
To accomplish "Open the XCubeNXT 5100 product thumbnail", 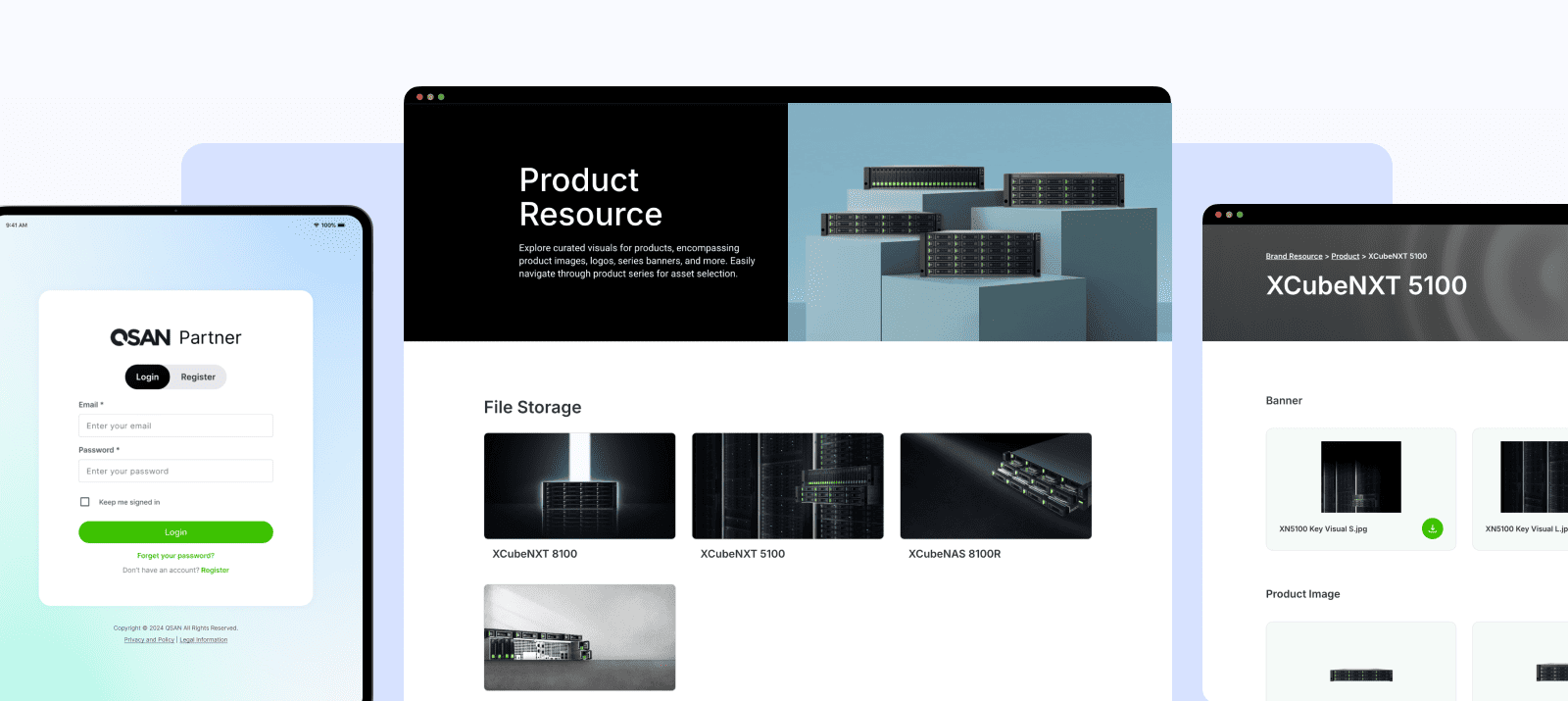I will (x=788, y=486).
